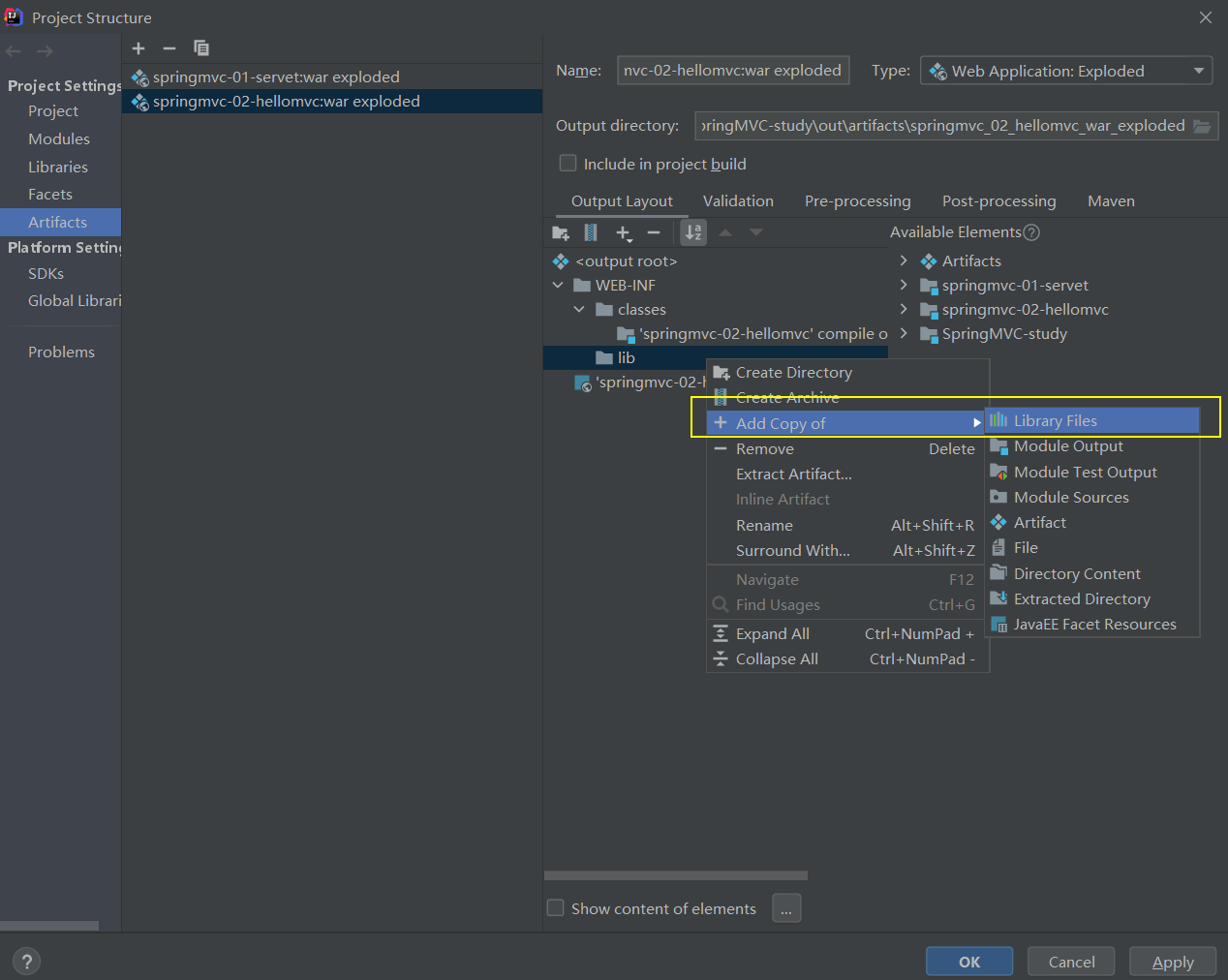This screenshot has height=980, width=1228.
Task: Choose Surround With... from the context menu
Action: 847,551
